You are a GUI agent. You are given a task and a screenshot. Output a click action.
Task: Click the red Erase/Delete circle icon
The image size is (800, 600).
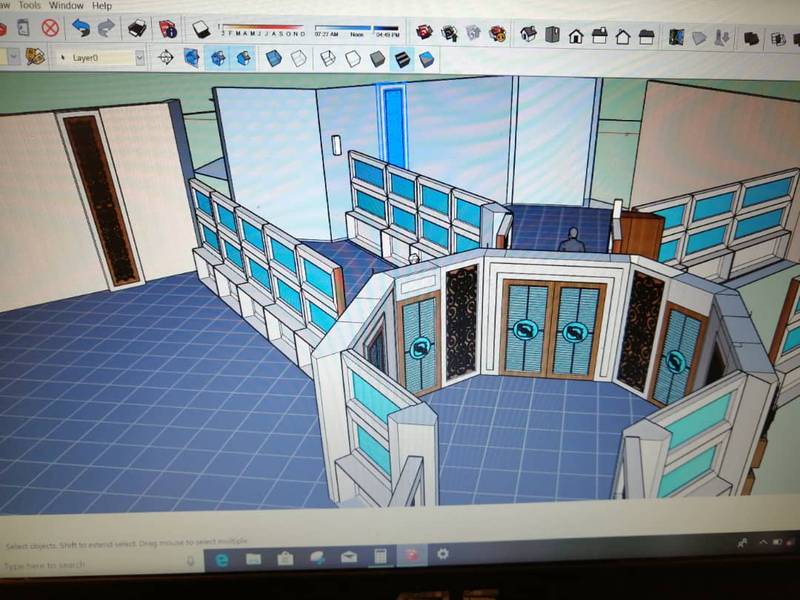tap(49, 28)
